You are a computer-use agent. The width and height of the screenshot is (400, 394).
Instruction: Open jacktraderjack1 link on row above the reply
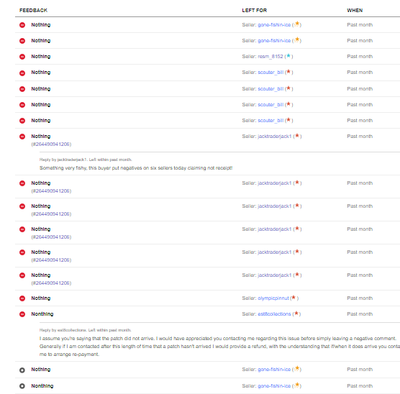pos(275,137)
